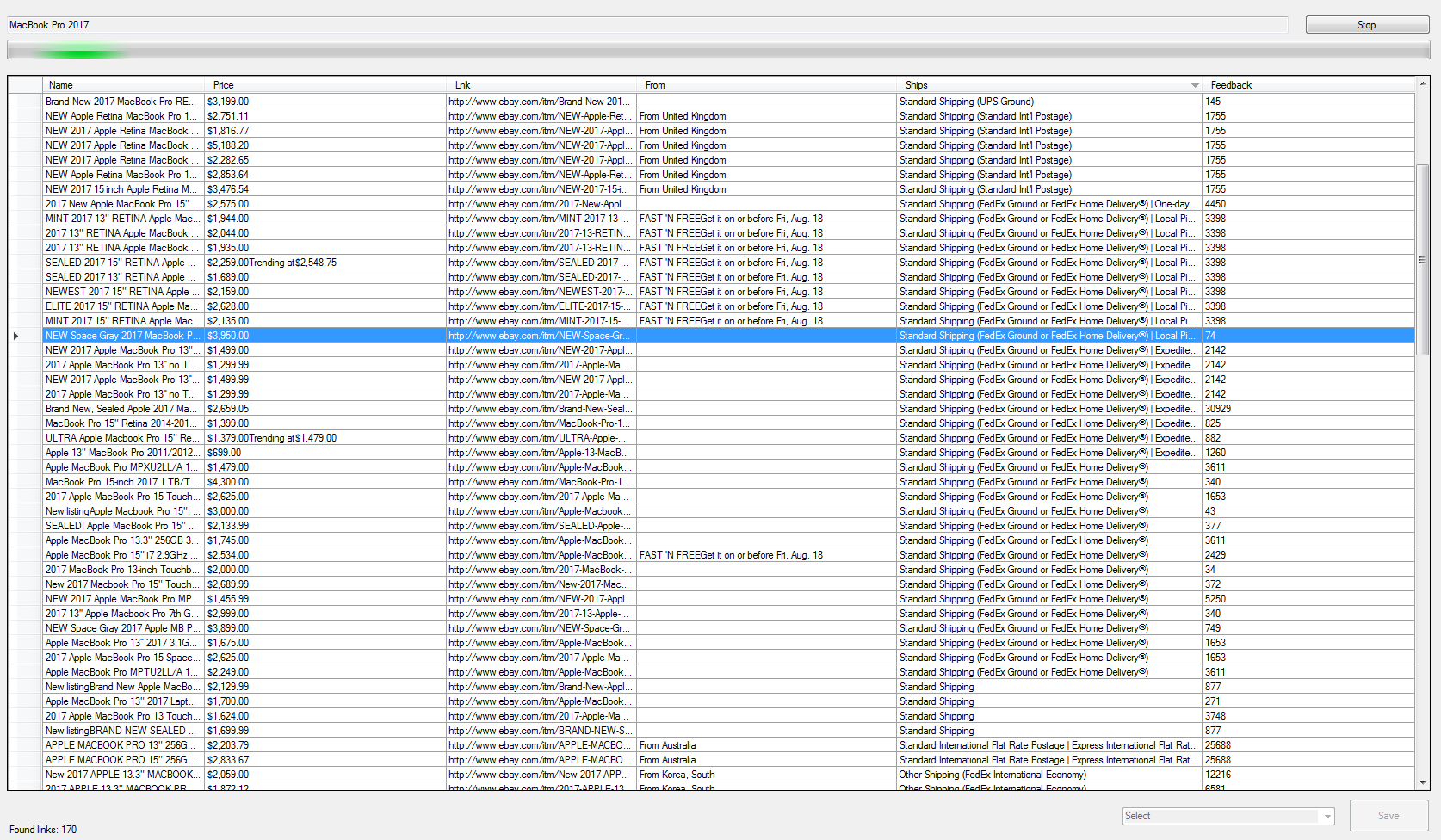
Task: Open the ebay link for ELITE-2017-15-...
Action: (x=541, y=306)
